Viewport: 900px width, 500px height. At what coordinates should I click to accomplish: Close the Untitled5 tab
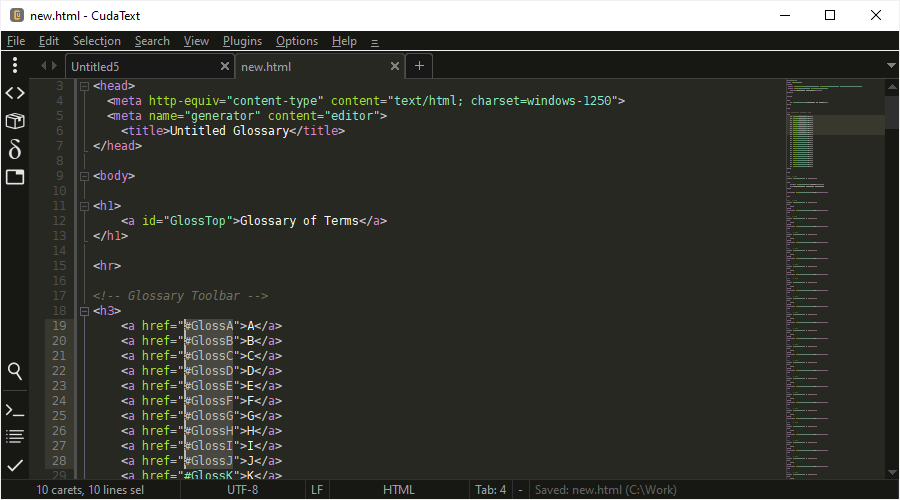click(x=225, y=67)
